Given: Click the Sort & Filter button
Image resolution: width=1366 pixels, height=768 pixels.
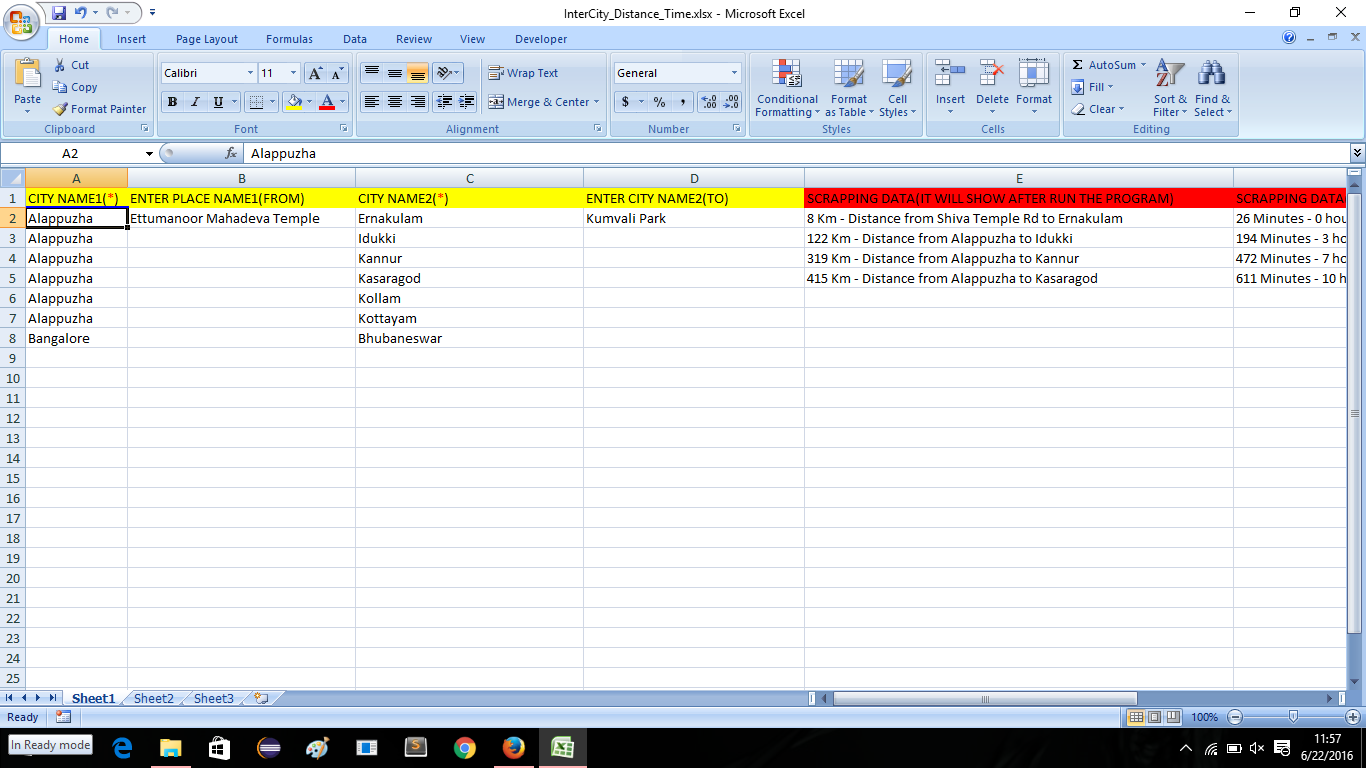Looking at the screenshot, I should click(1168, 88).
